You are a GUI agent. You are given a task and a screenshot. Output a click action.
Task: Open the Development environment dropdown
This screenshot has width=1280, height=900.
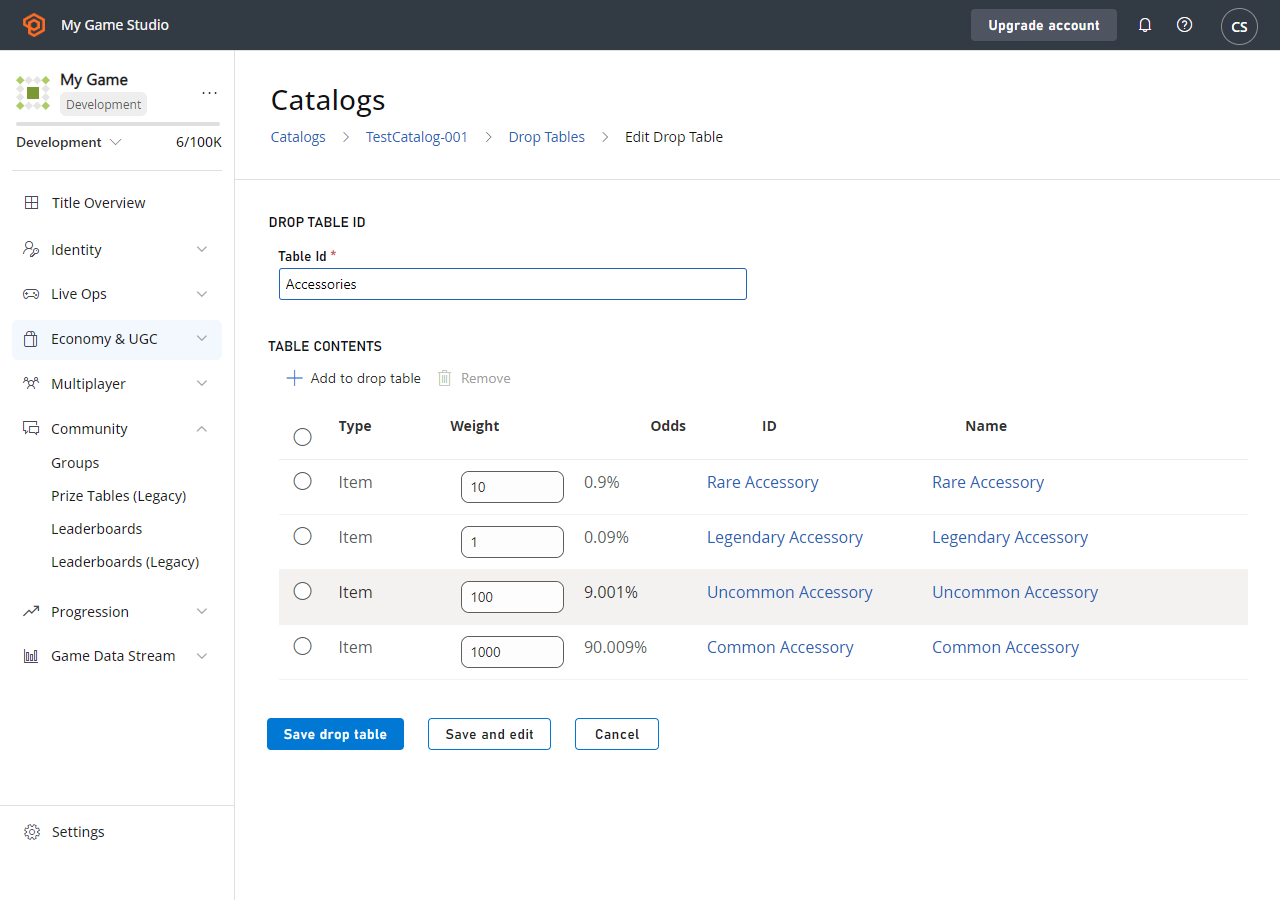click(x=68, y=142)
